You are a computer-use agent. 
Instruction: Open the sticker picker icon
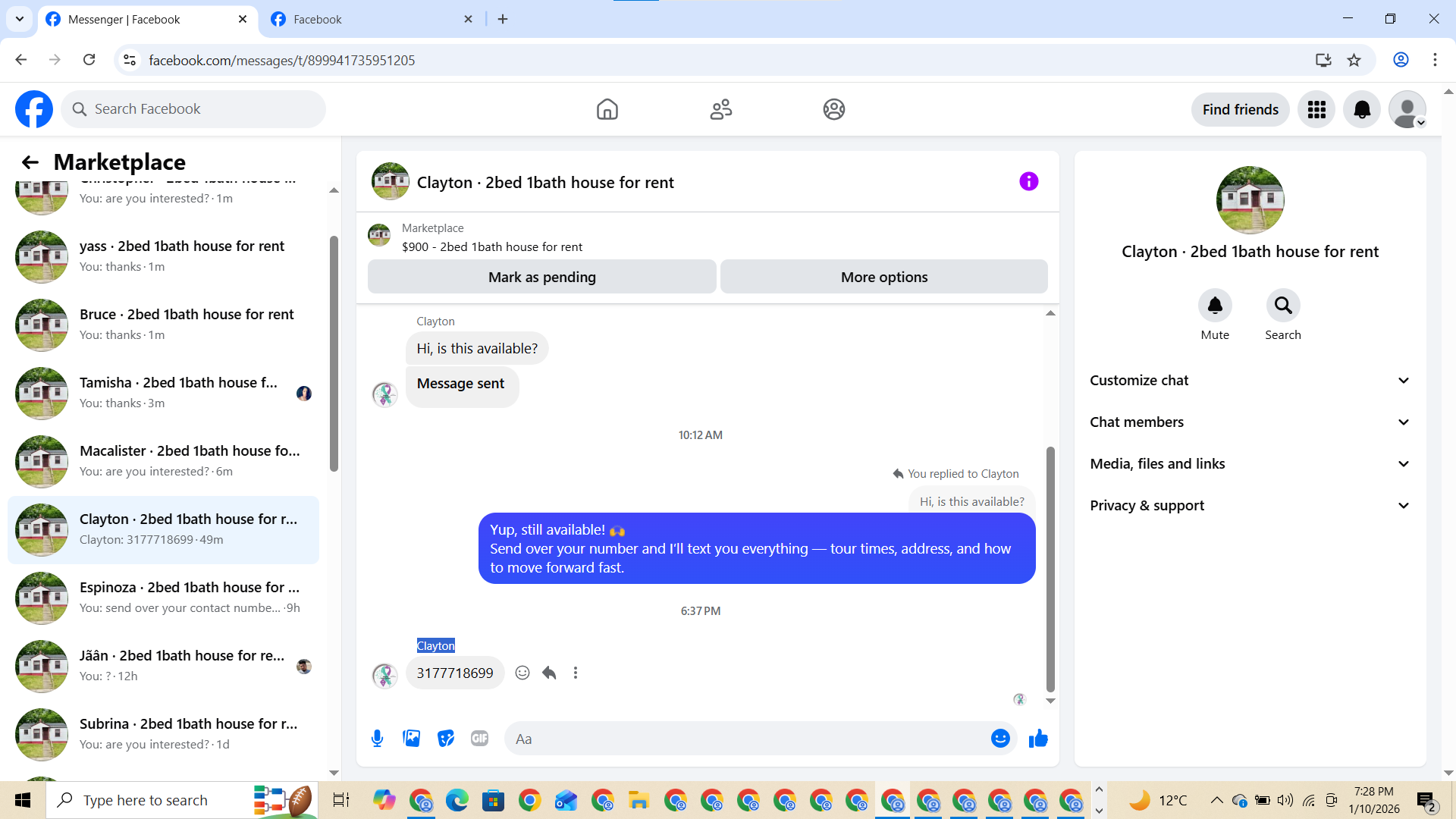[x=446, y=738]
